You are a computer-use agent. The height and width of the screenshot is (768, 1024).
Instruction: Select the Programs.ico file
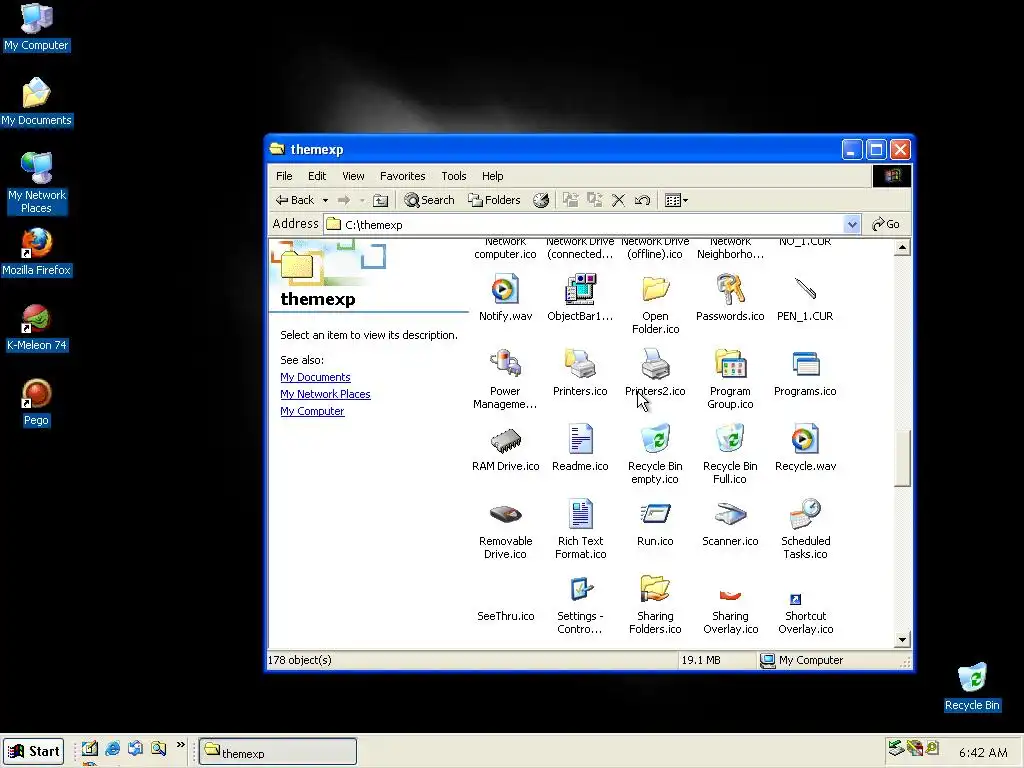(x=805, y=364)
